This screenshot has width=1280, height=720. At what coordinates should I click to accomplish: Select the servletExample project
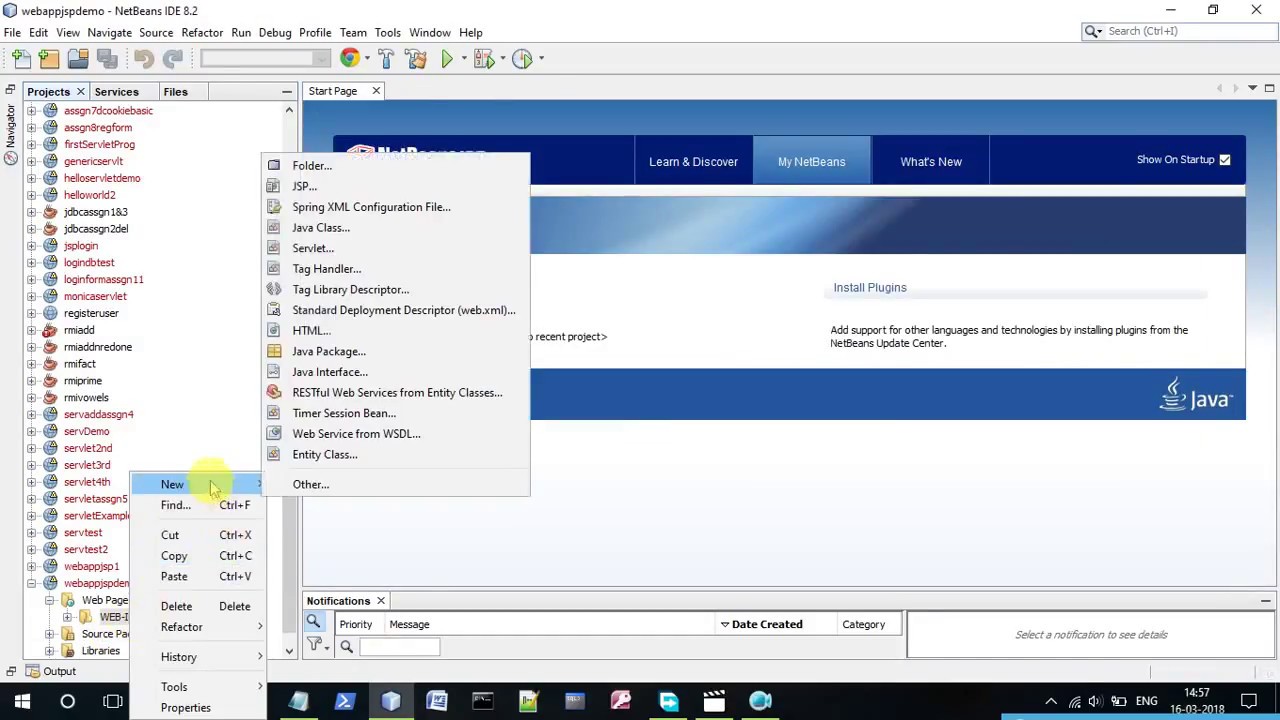click(x=97, y=516)
